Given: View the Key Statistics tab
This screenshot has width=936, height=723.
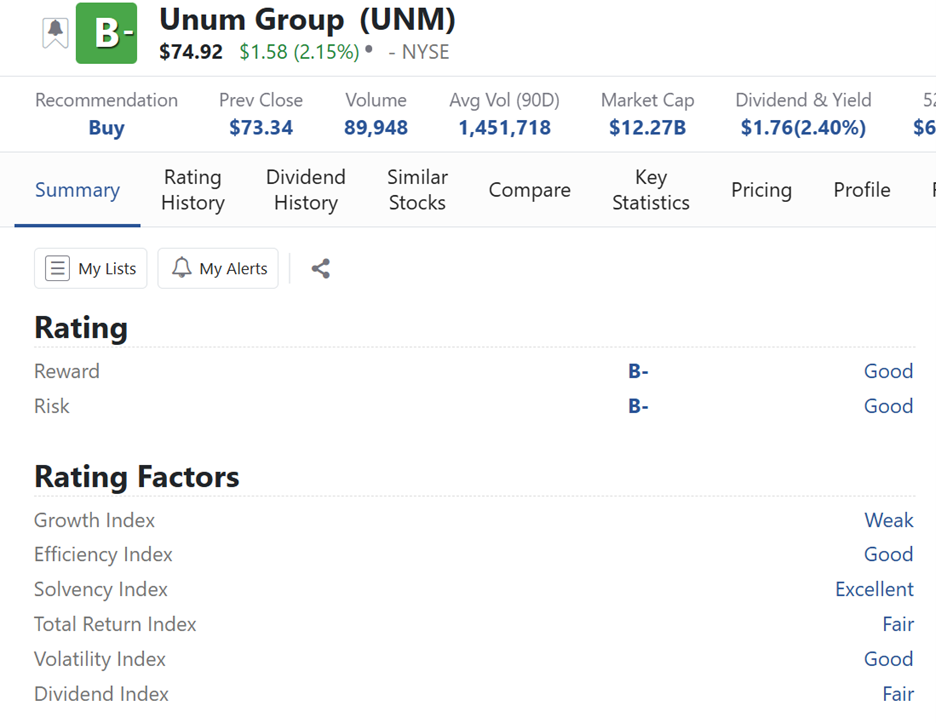Looking at the screenshot, I should [x=650, y=190].
